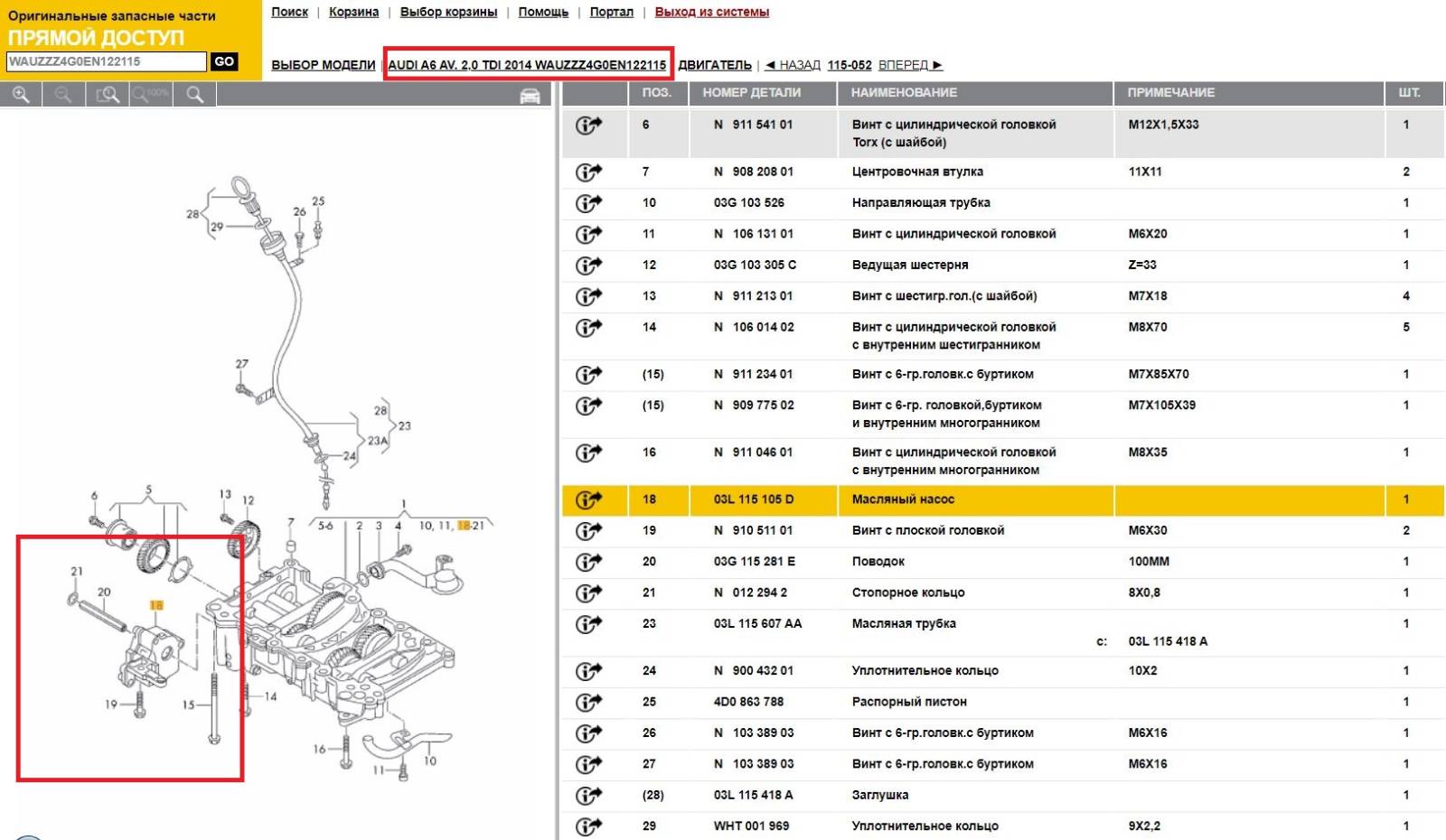This screenshot has height=840, width=1446.
Task: Open info icon for part N 911 046 01
Action: tap(588, 453)
